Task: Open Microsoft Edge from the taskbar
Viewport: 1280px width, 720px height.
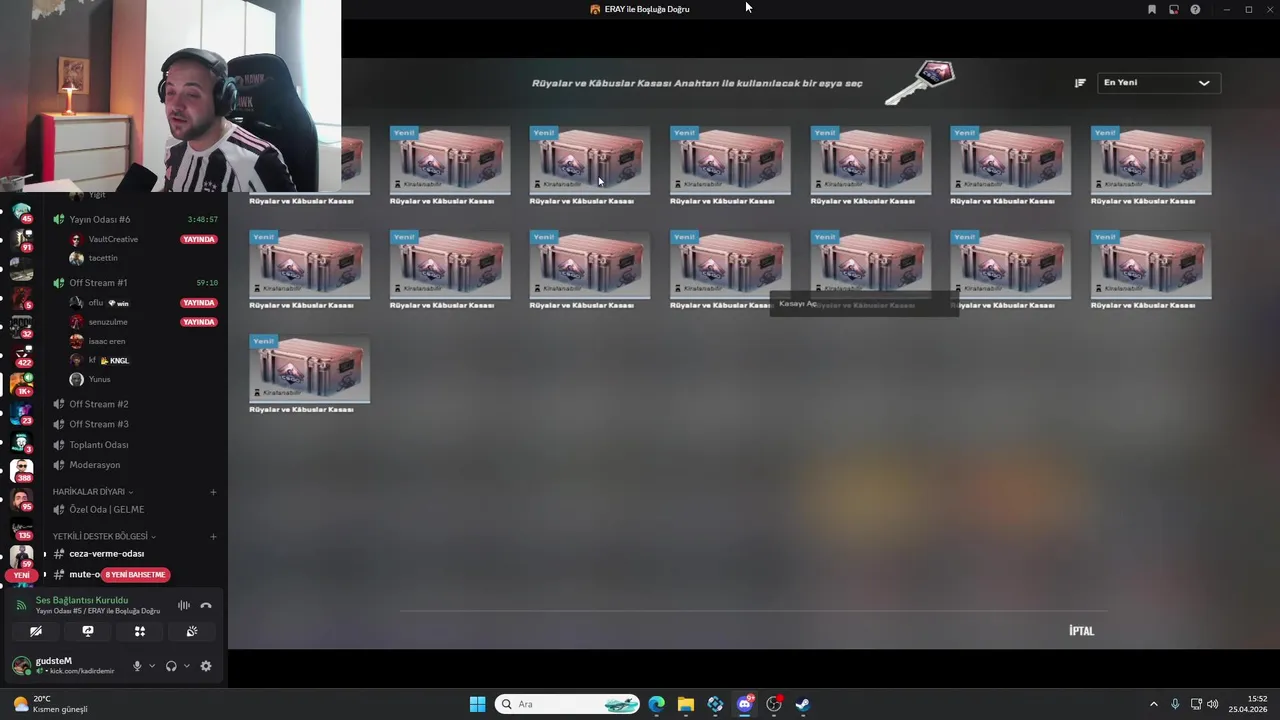Action: (656, 704)
